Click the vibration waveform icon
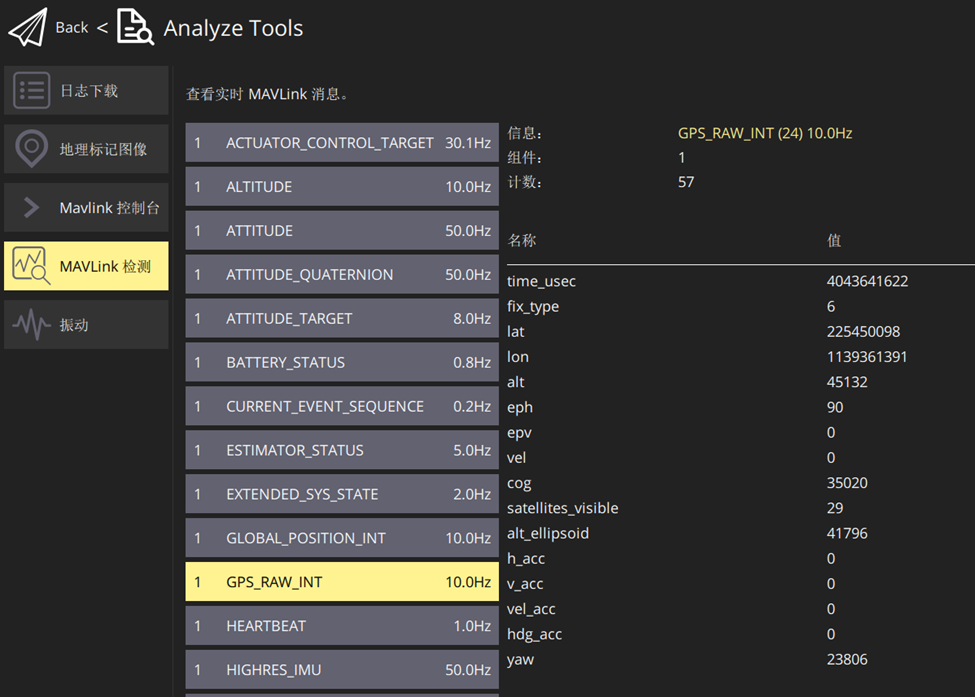The width and height of the screenshot is (975, 697). point(32,325)
